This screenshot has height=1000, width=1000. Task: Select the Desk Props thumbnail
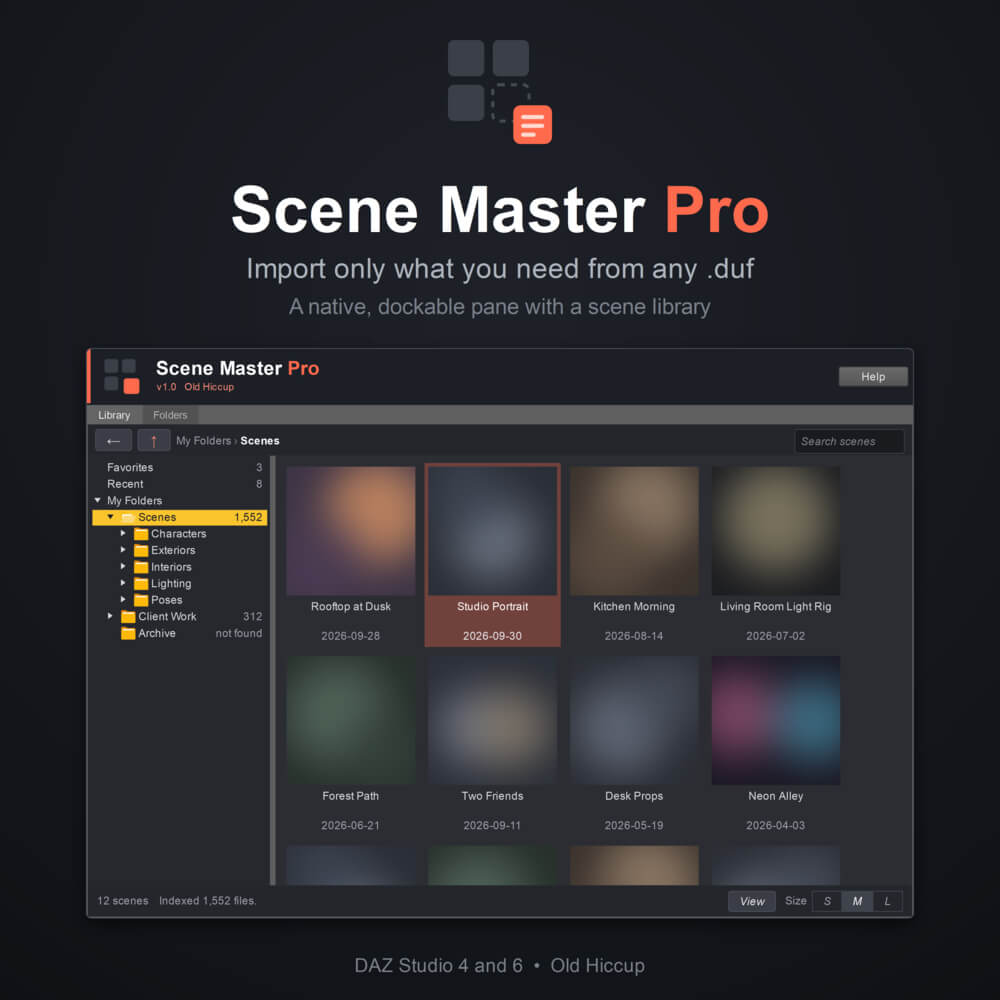(634, 720)
